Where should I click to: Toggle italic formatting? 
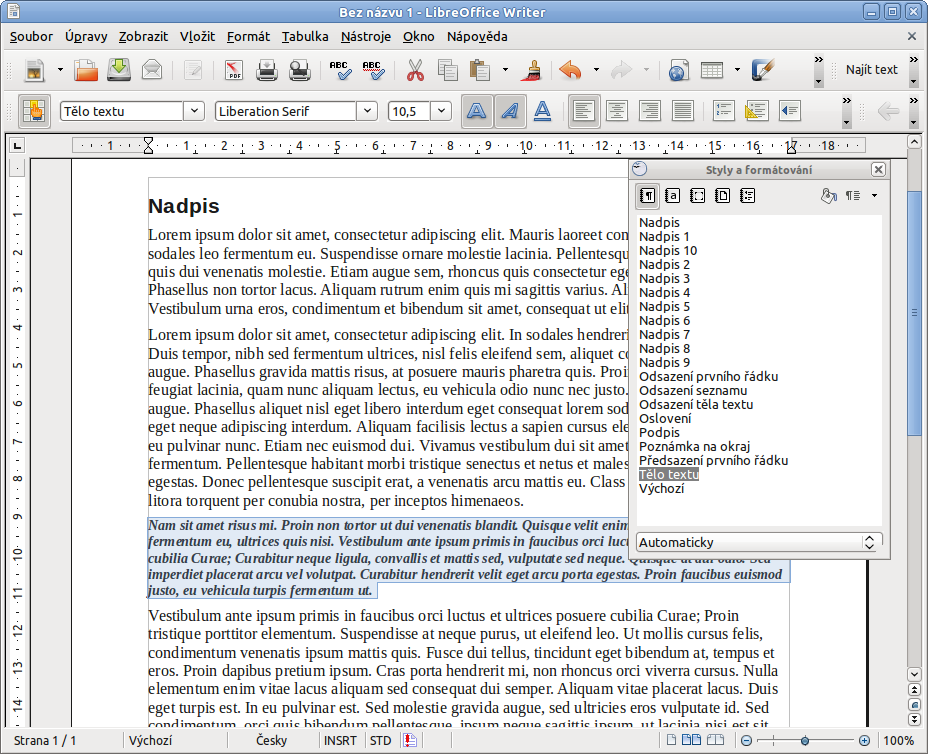coord(510,111)
